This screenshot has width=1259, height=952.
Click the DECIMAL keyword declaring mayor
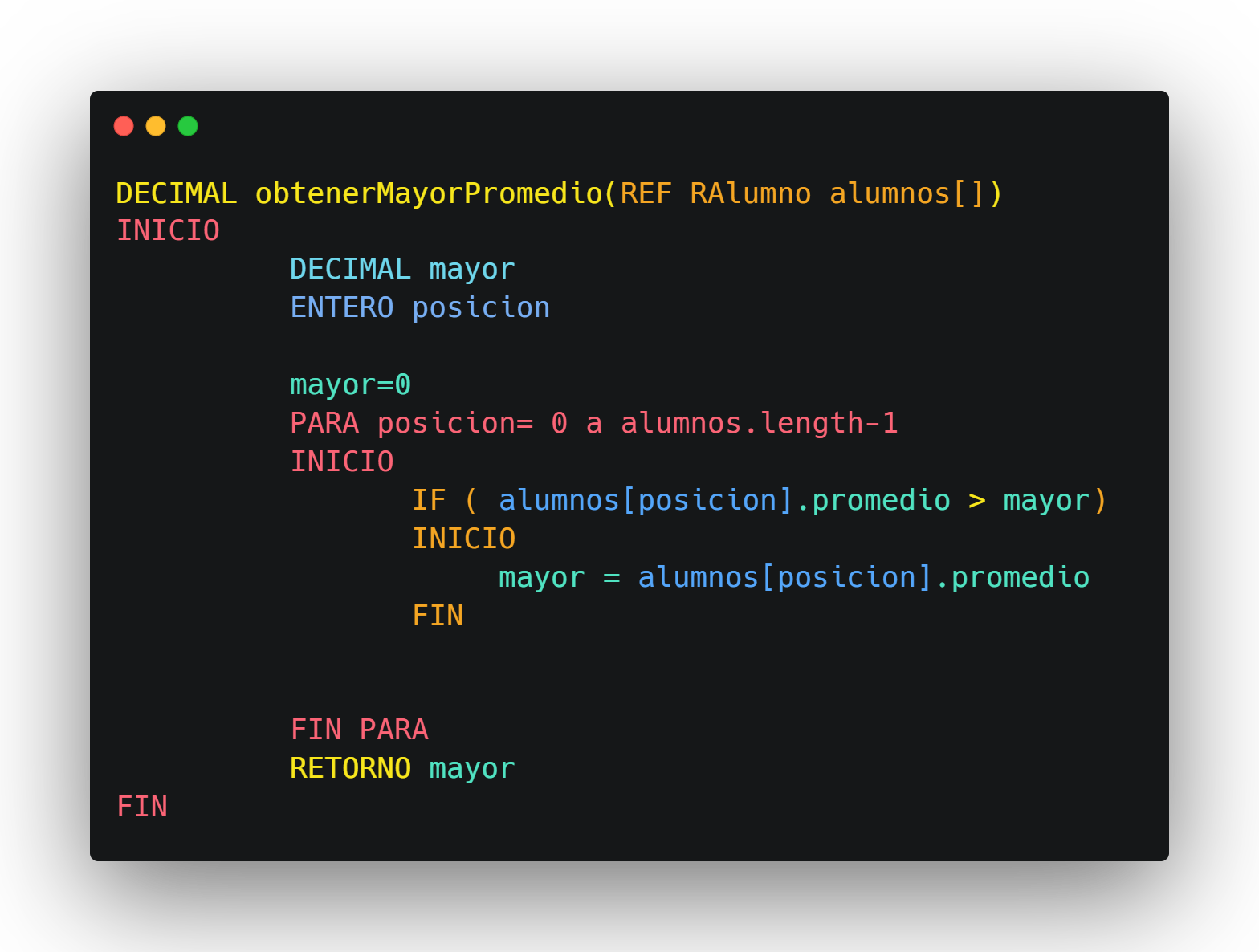click(x=350, y=269)
